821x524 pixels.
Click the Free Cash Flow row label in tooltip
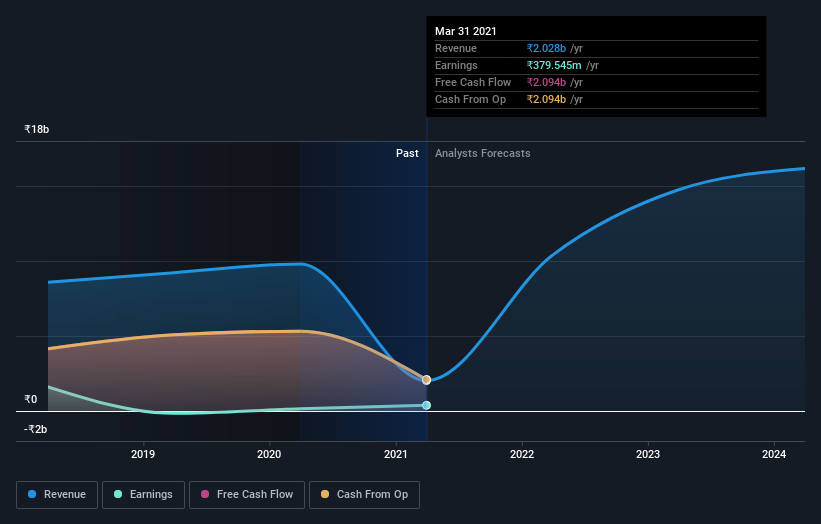click(x=473, y=82)
